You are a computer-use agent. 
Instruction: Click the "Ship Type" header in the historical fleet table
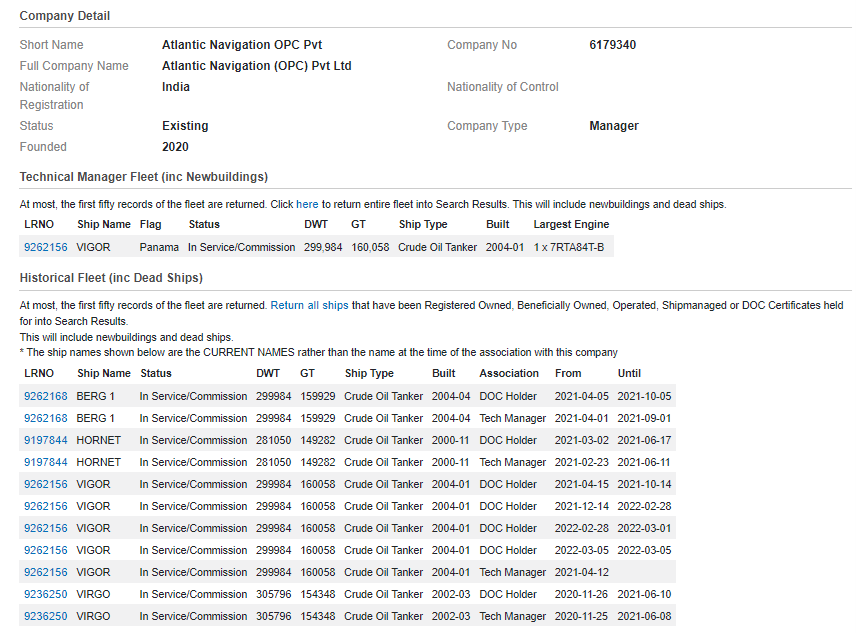[x=369, y=373]
